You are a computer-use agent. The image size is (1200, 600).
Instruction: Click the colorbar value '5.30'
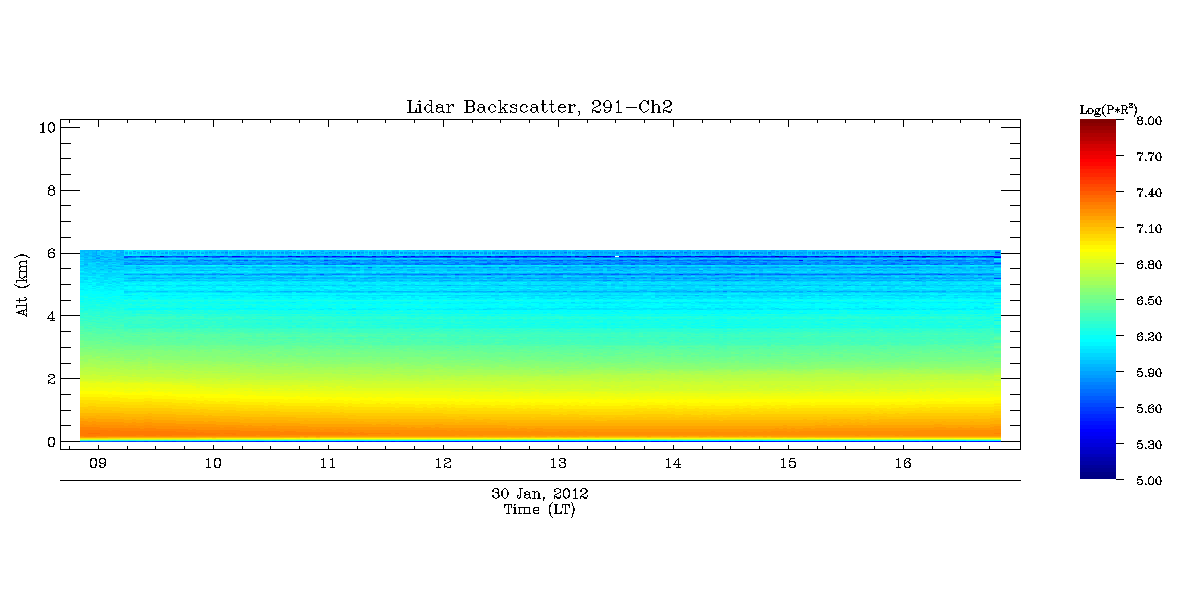1148,445
